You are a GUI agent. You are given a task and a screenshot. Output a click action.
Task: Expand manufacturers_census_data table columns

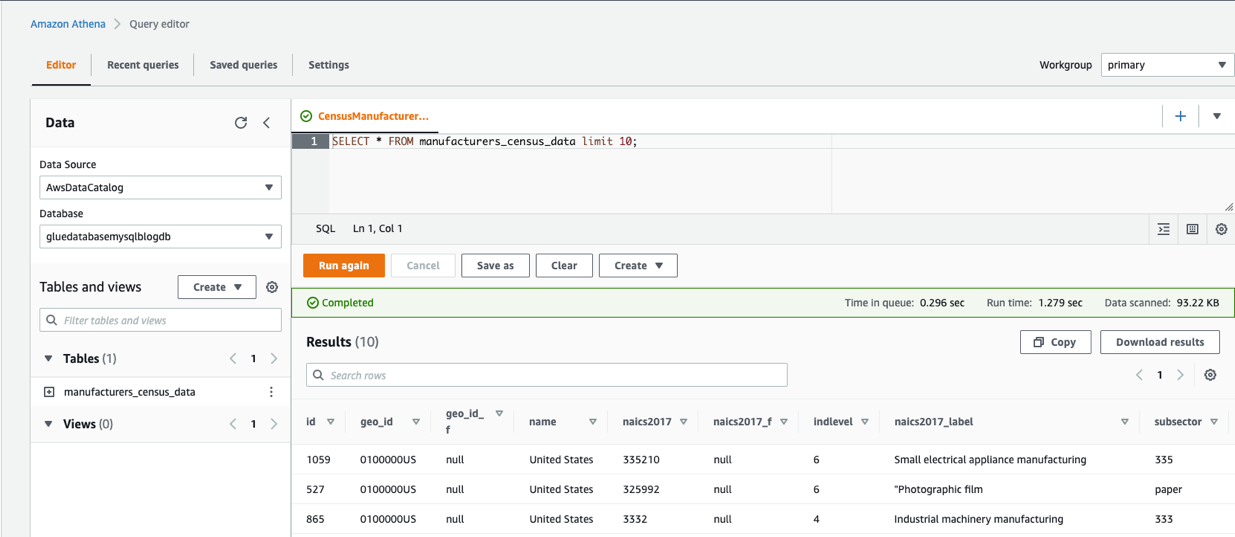point(49,392)
